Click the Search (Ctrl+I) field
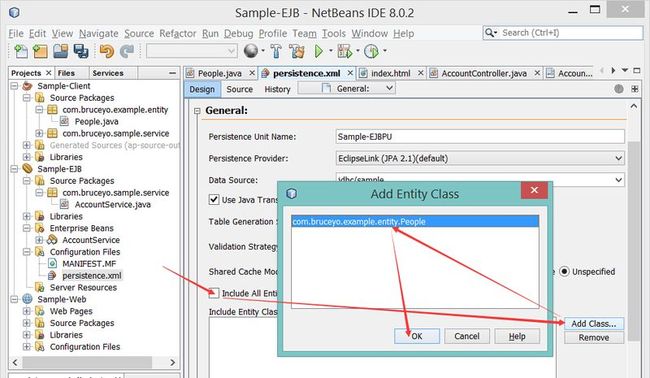This screenshot has width=650, height=378. 563,33
